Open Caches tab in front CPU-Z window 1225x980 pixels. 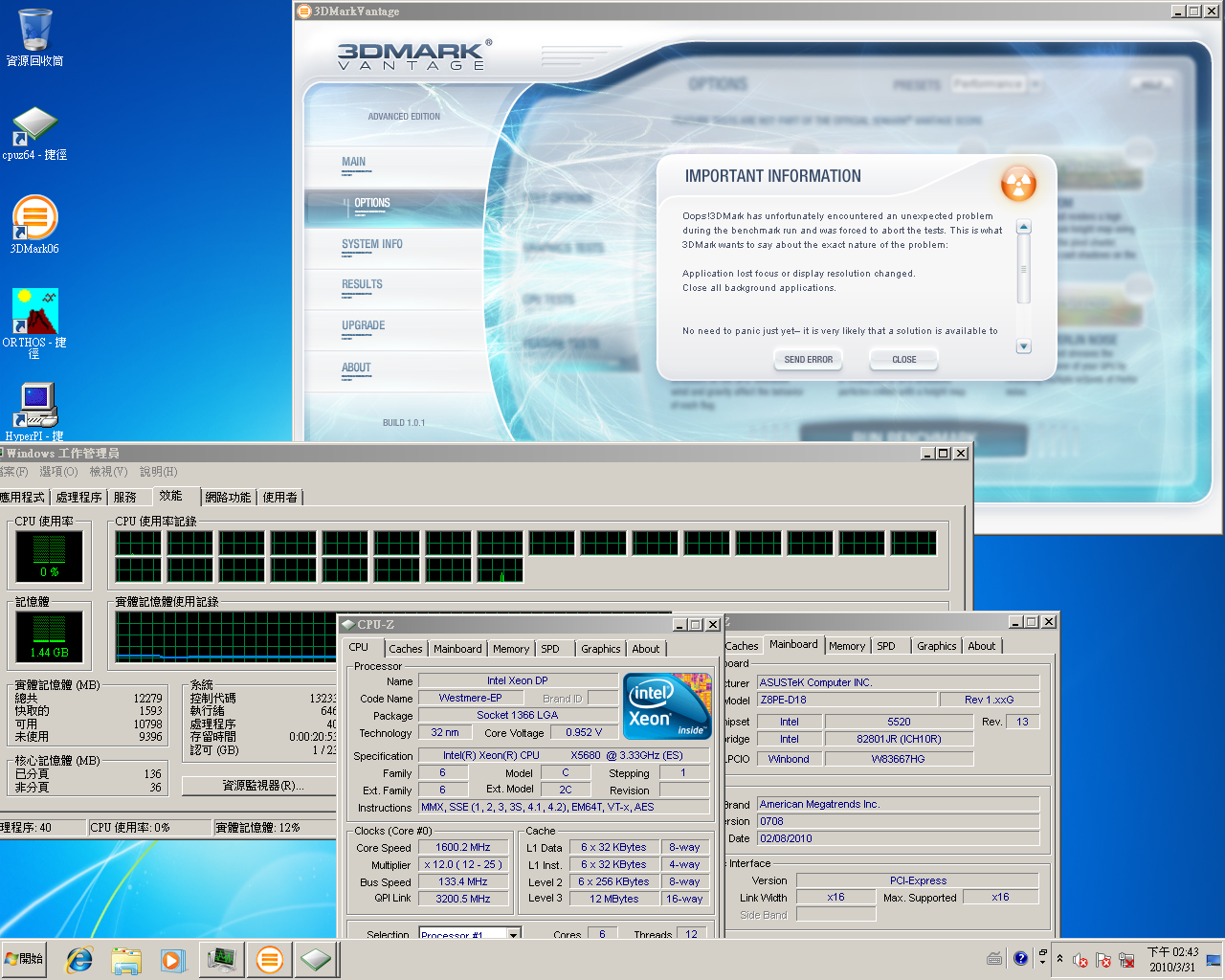tap(406, 649)
